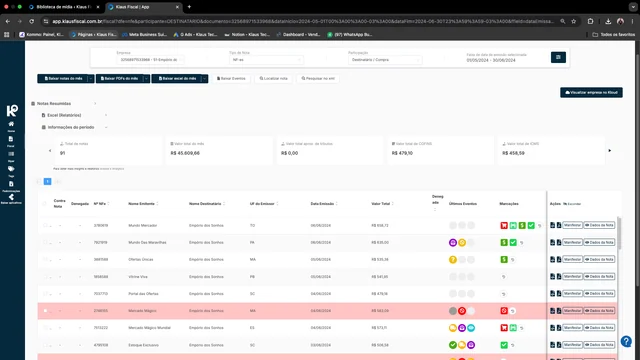
Task: Open dropdown arrow beside Baixar notas do mês
Action: tap(91, 78)
